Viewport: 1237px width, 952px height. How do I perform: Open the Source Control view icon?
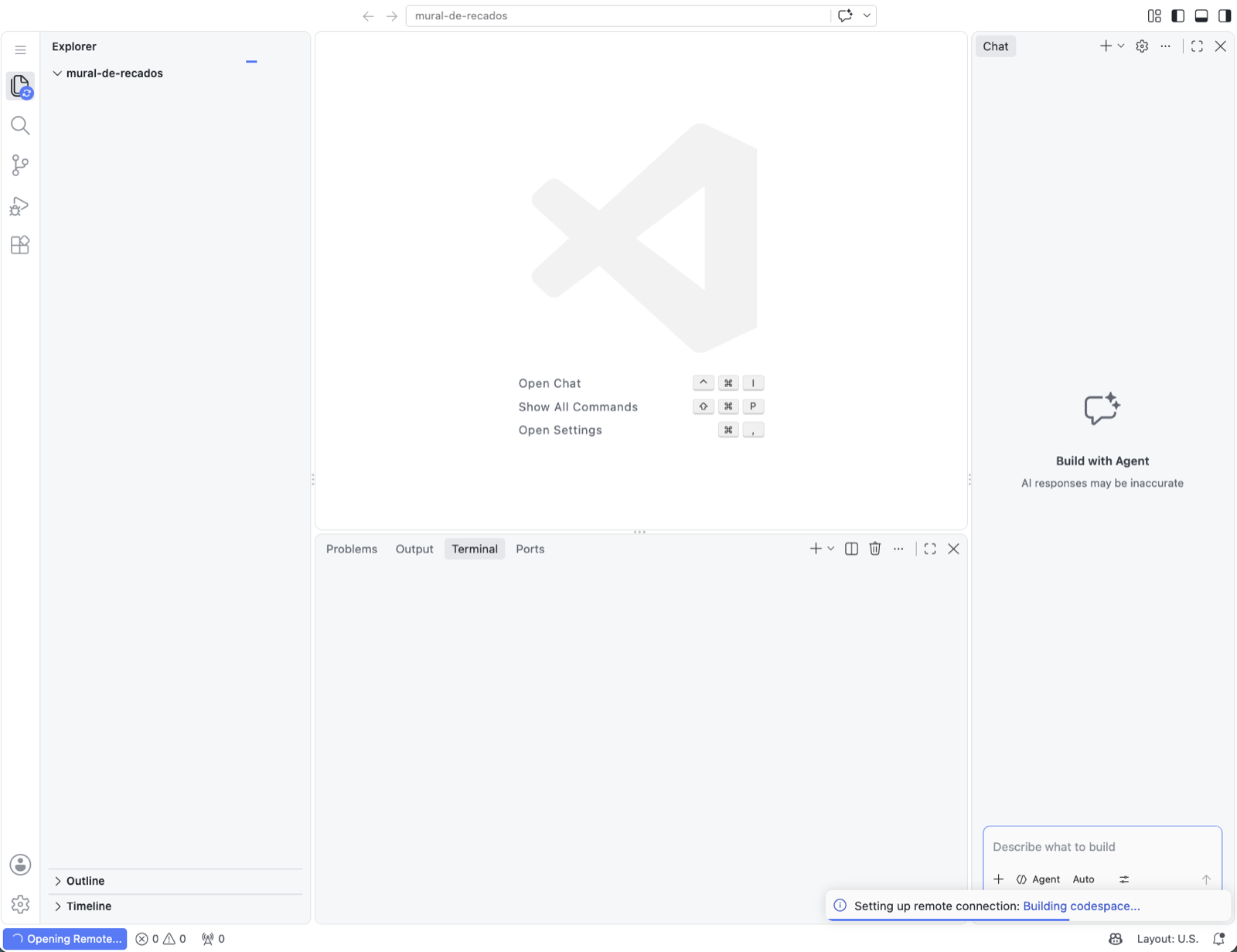20,165
